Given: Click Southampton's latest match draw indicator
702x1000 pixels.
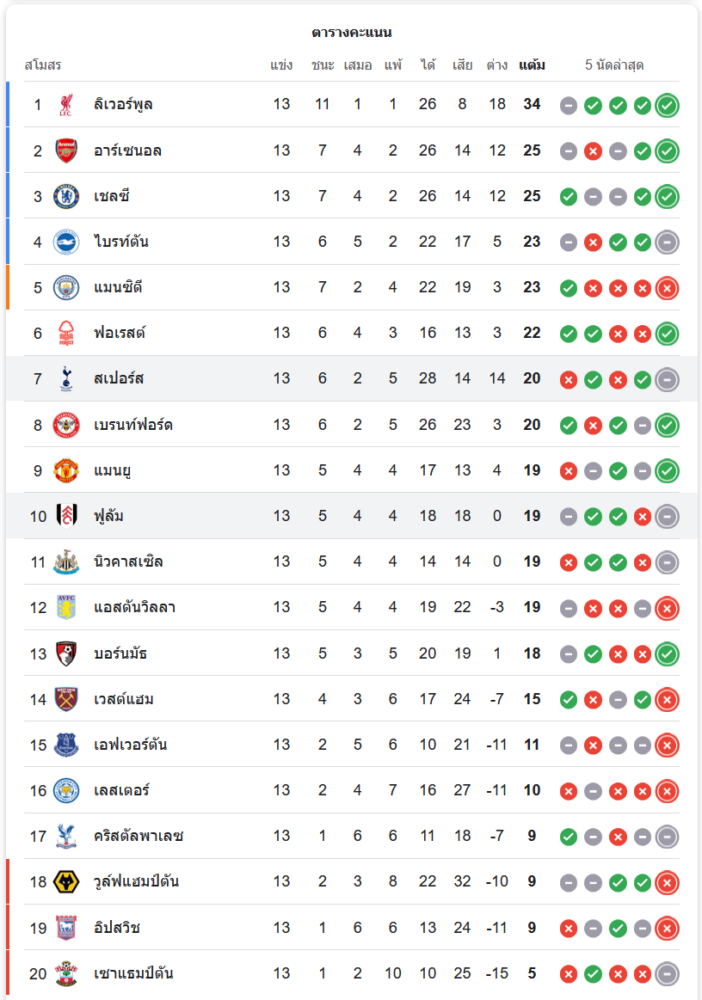Looking at the screenshot, I should (667, 973).
